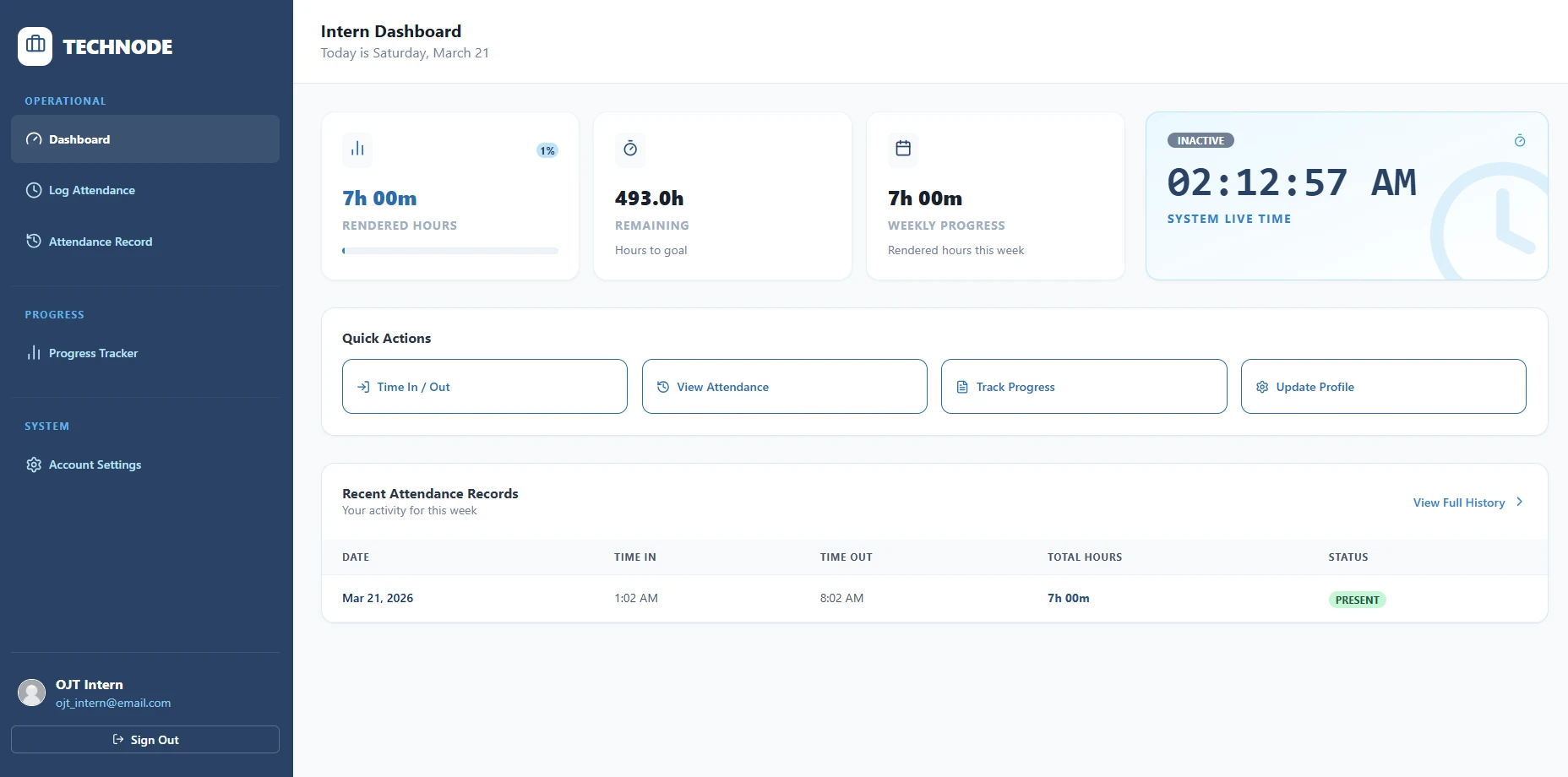Image resolution: width=1568 pixels, height=777 pixels.
Task: Click the rendered hours progress bar
Action: (450, 251)
